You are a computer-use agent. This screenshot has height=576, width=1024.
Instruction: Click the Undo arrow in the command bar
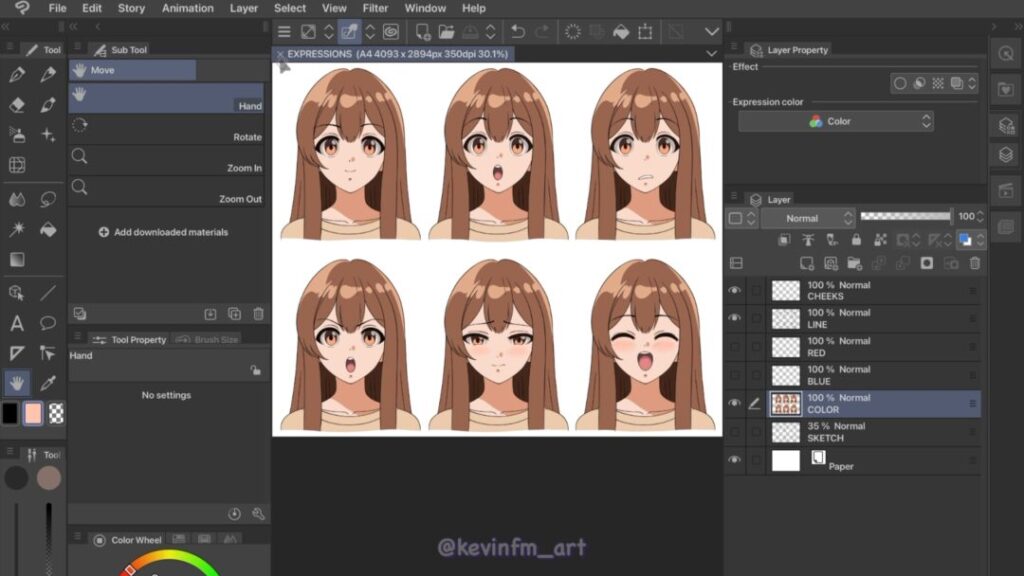pos(518,32)
